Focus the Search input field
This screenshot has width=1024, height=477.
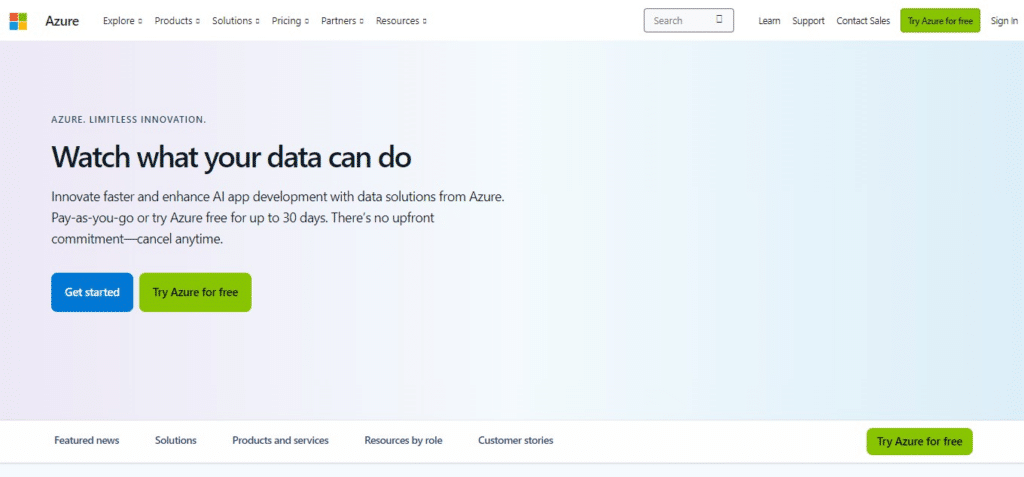pyautogui.click(x=688, y=20)
